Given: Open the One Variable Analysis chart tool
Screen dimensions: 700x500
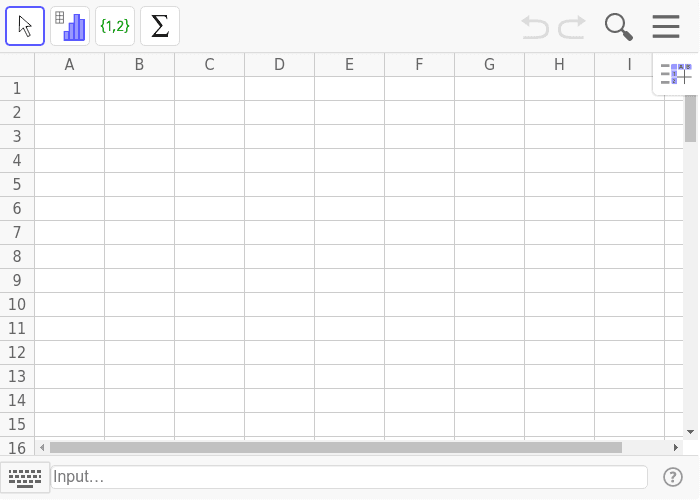Looking at the screenshot, I should coord(70,26).
